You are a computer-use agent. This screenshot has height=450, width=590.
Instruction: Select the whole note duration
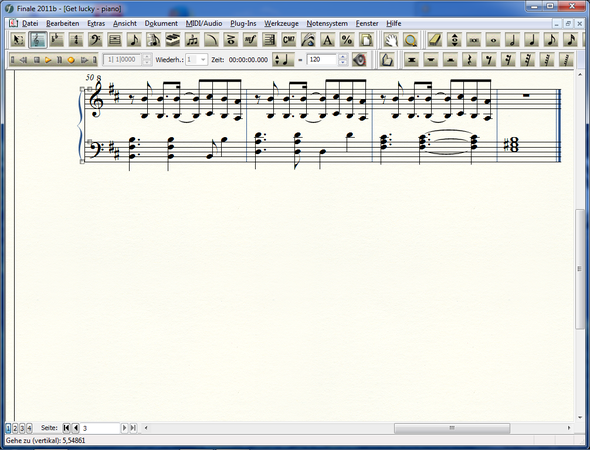[x=493, y=40]
